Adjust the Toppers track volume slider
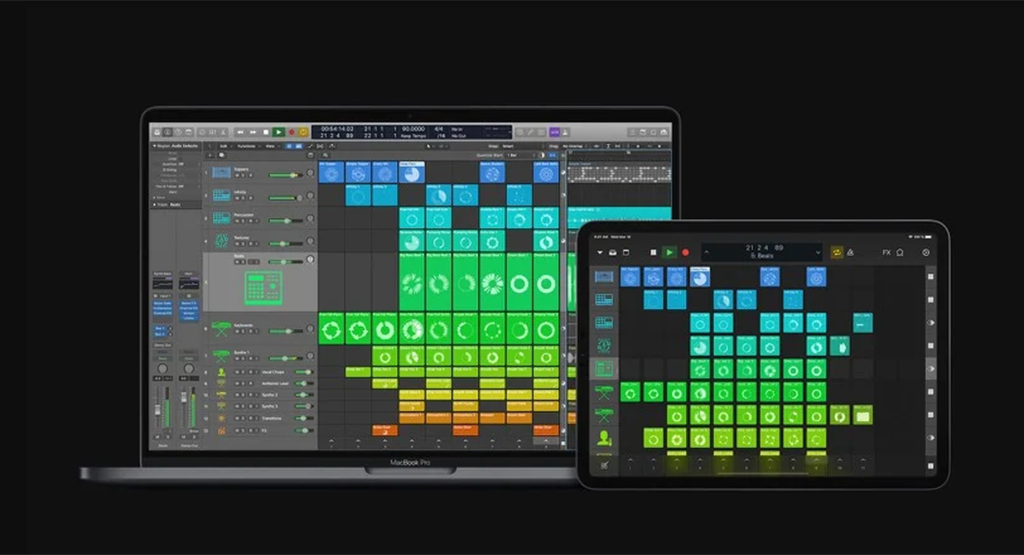Screen dimensions: 1024x555 tap(285, 175)
